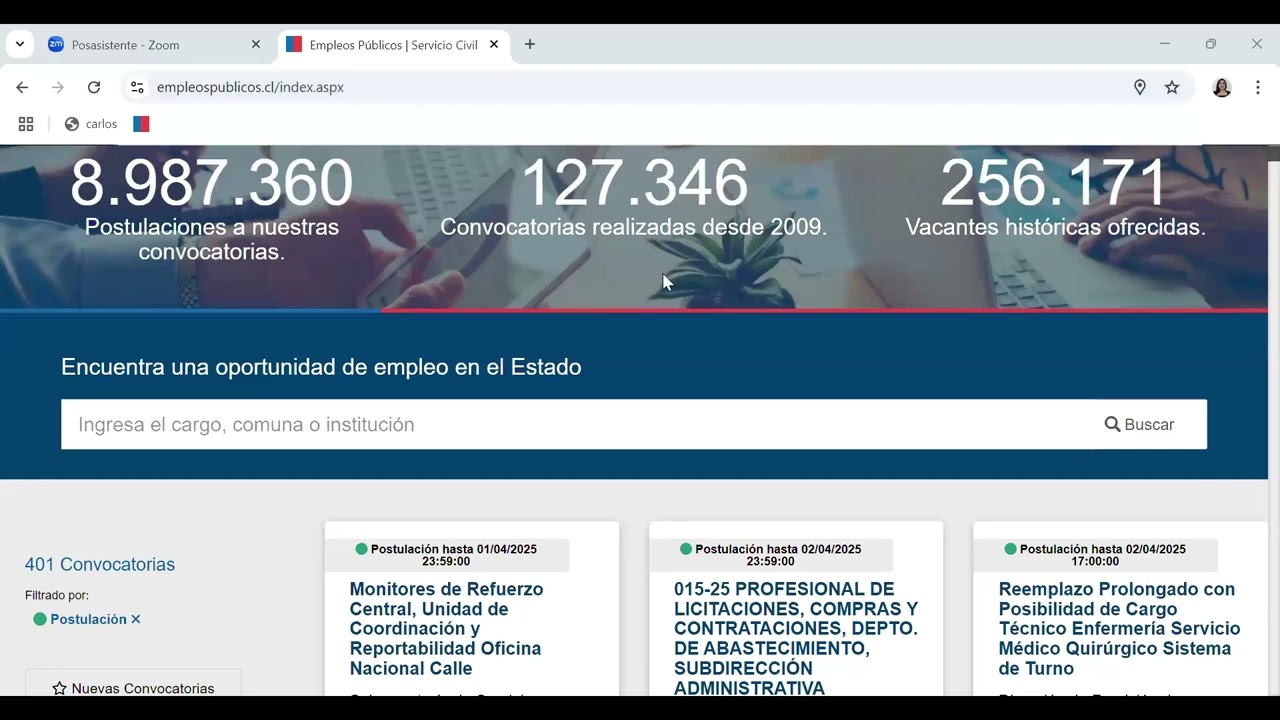
Task: Click the 401 Convocatorias text
Action: click(100, 564)
